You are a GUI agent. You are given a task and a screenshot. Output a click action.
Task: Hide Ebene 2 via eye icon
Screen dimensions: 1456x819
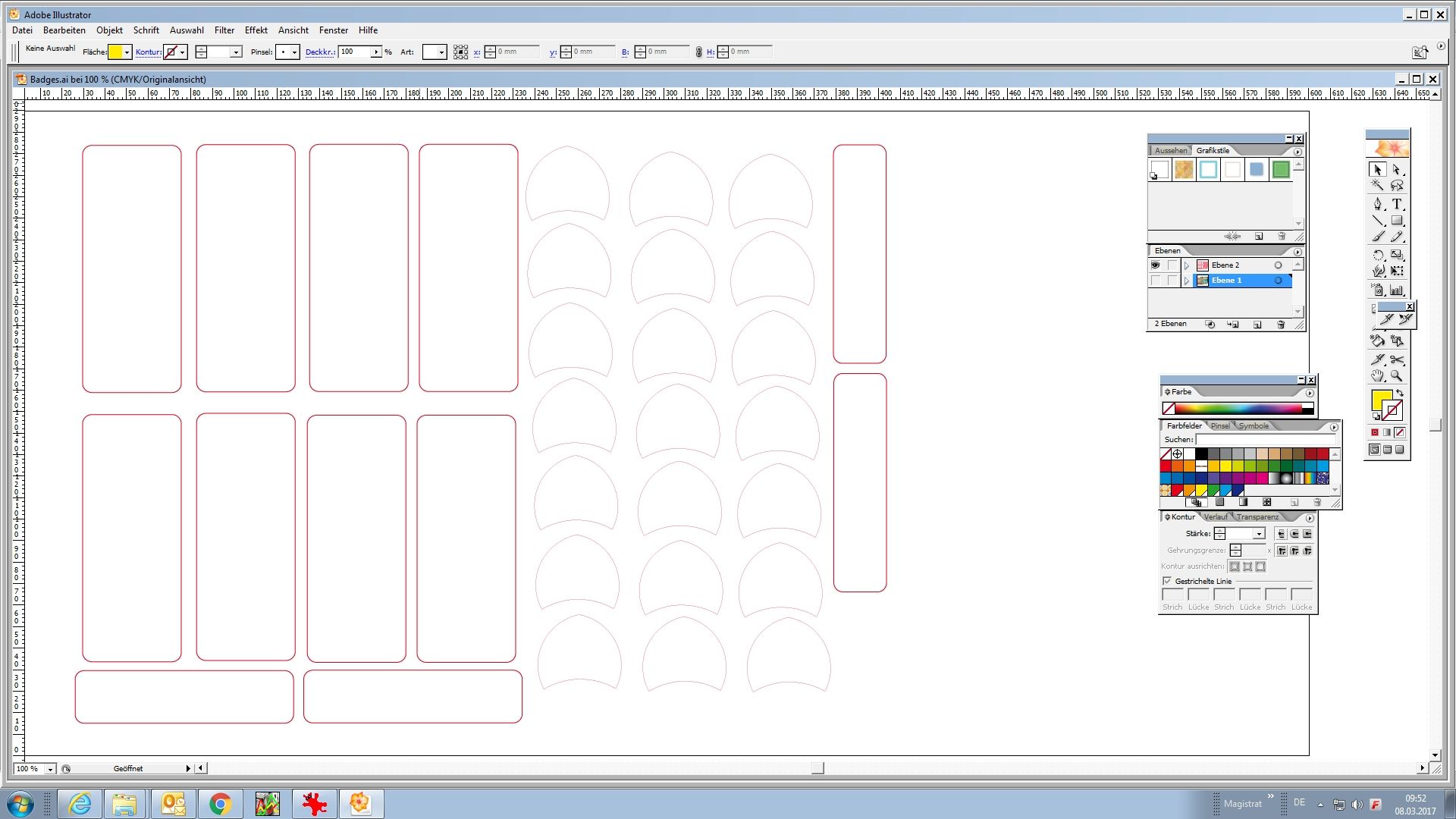(x=1155, y=265)
